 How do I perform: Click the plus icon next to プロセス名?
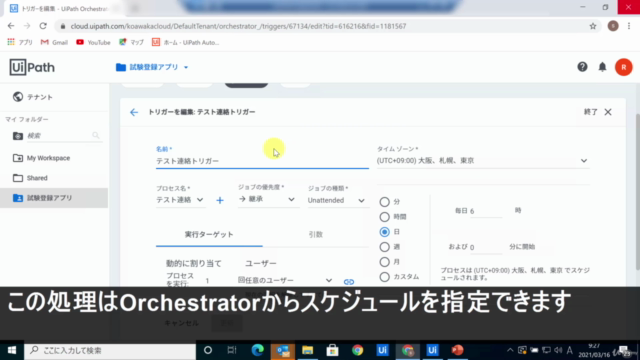tap(220, 200)
